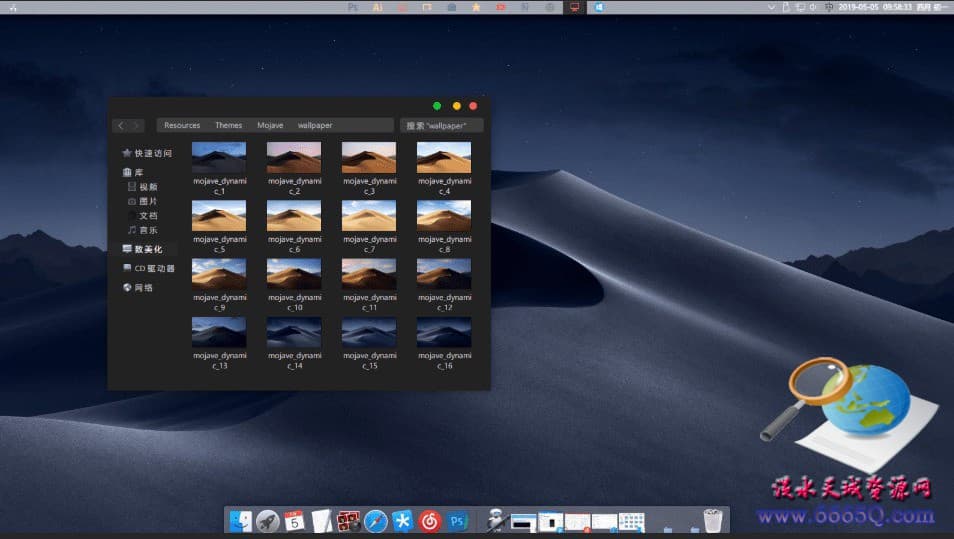Image resolution: width=954 pixels, height=539 pixels.
Task: Select thumbnail mojave_dynamic_3
Action: pos(369,158)
